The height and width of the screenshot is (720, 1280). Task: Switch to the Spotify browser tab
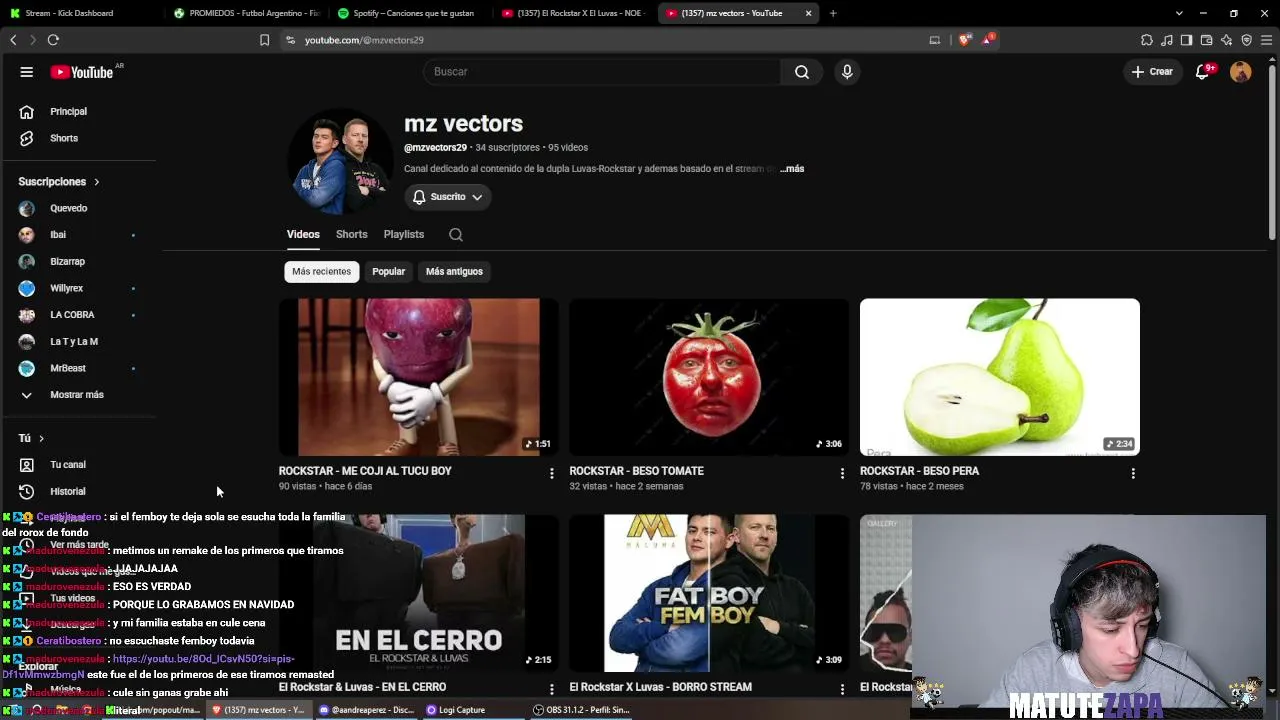click(409, 13)
